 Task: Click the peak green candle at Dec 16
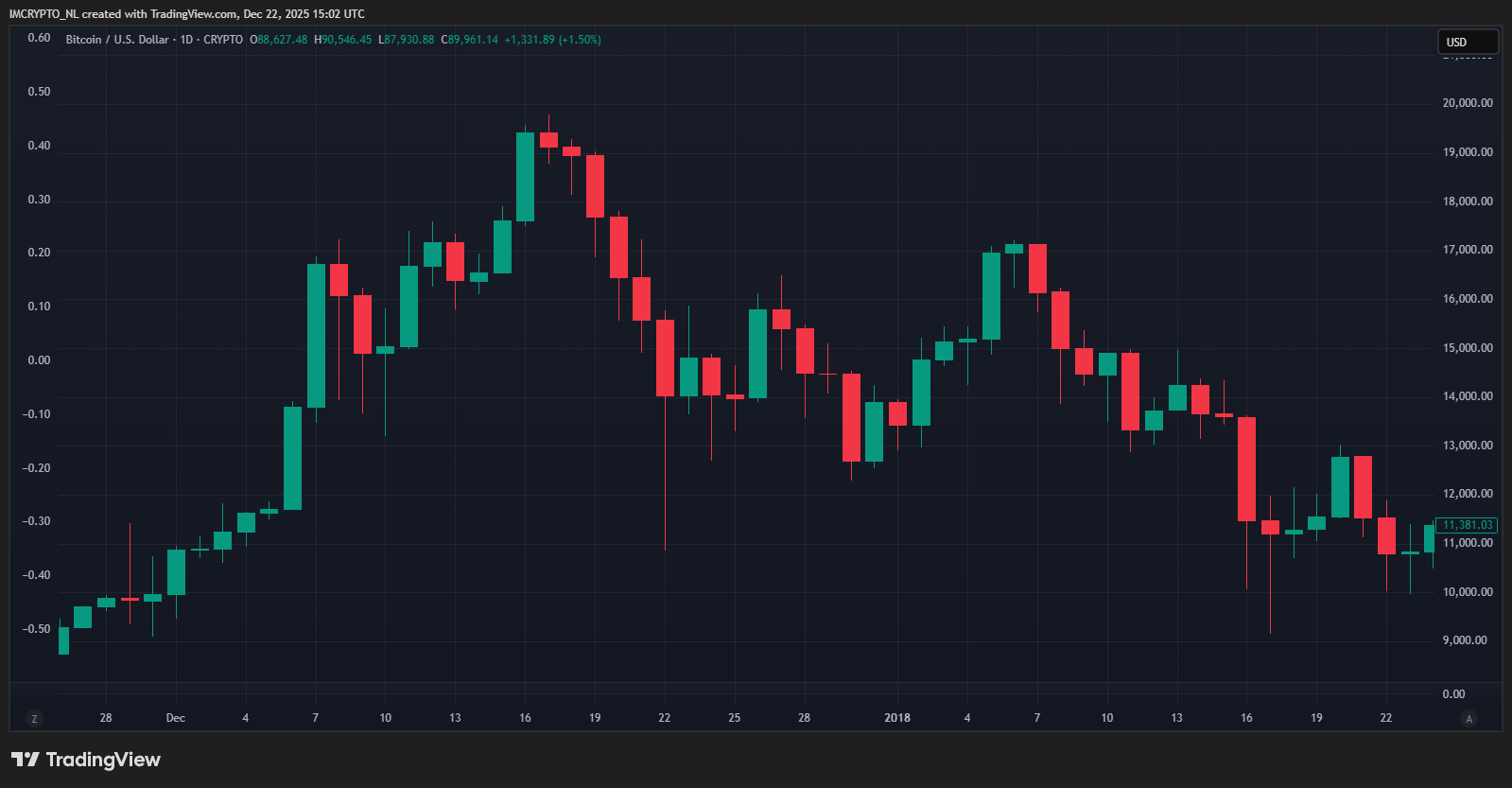(525, 177)
